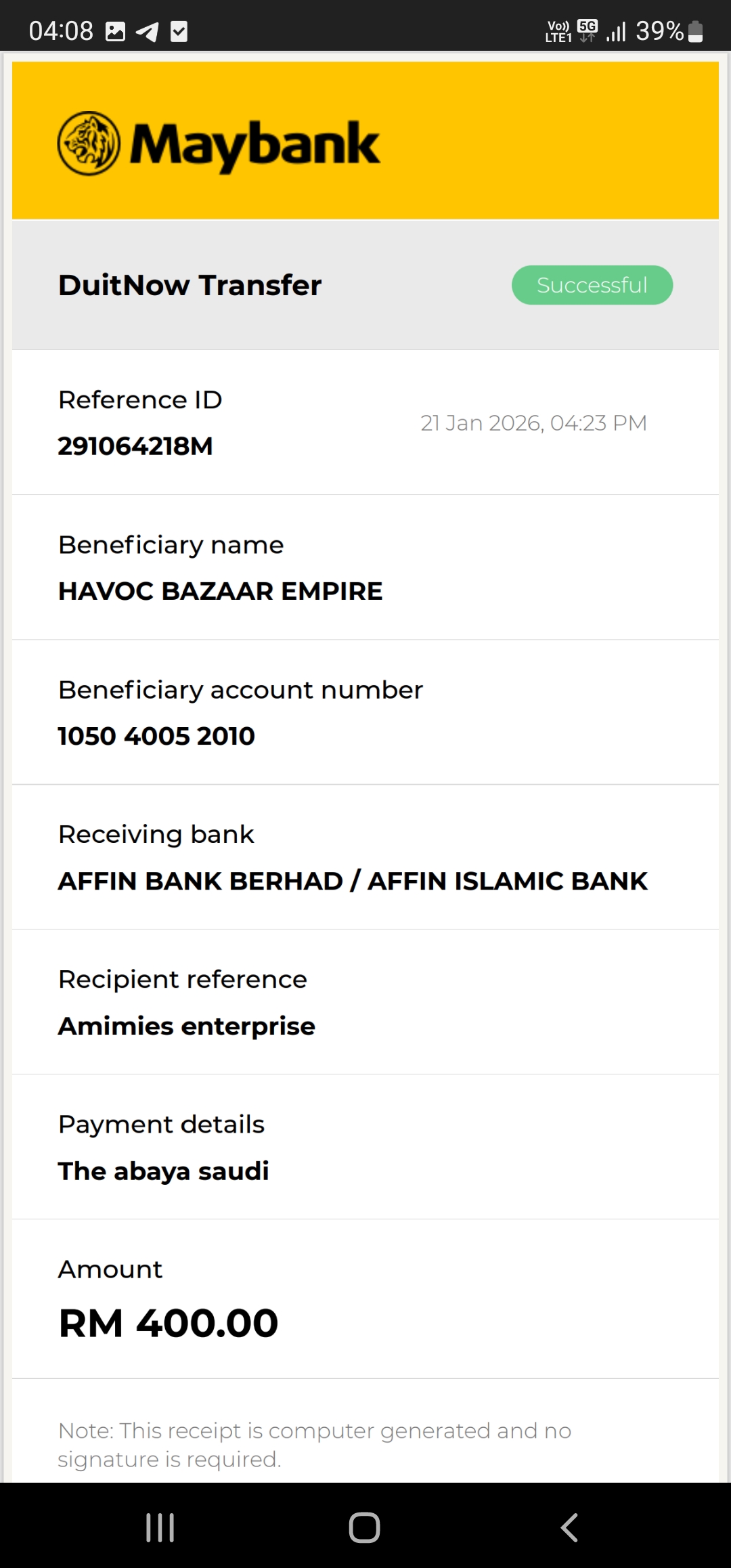This screenshot has height=1568, width=731.
Task: Tap the DuitNow Transfer heading
Action: [190, 285]
